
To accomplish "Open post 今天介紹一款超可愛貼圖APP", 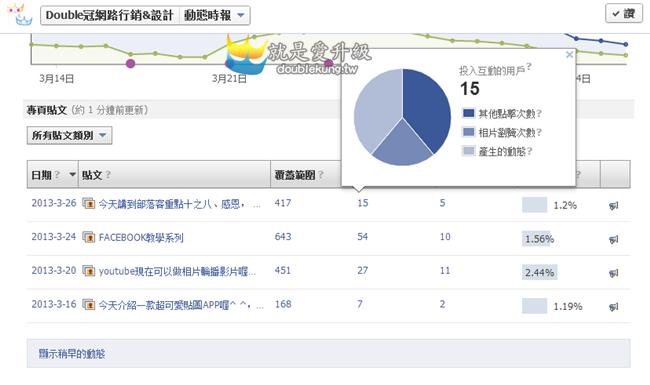I will coord(181,305).
